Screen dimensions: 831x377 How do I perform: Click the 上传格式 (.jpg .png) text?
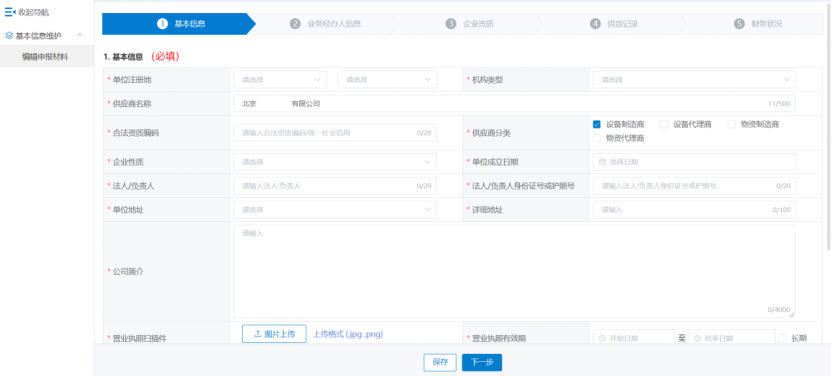point(348,334)
